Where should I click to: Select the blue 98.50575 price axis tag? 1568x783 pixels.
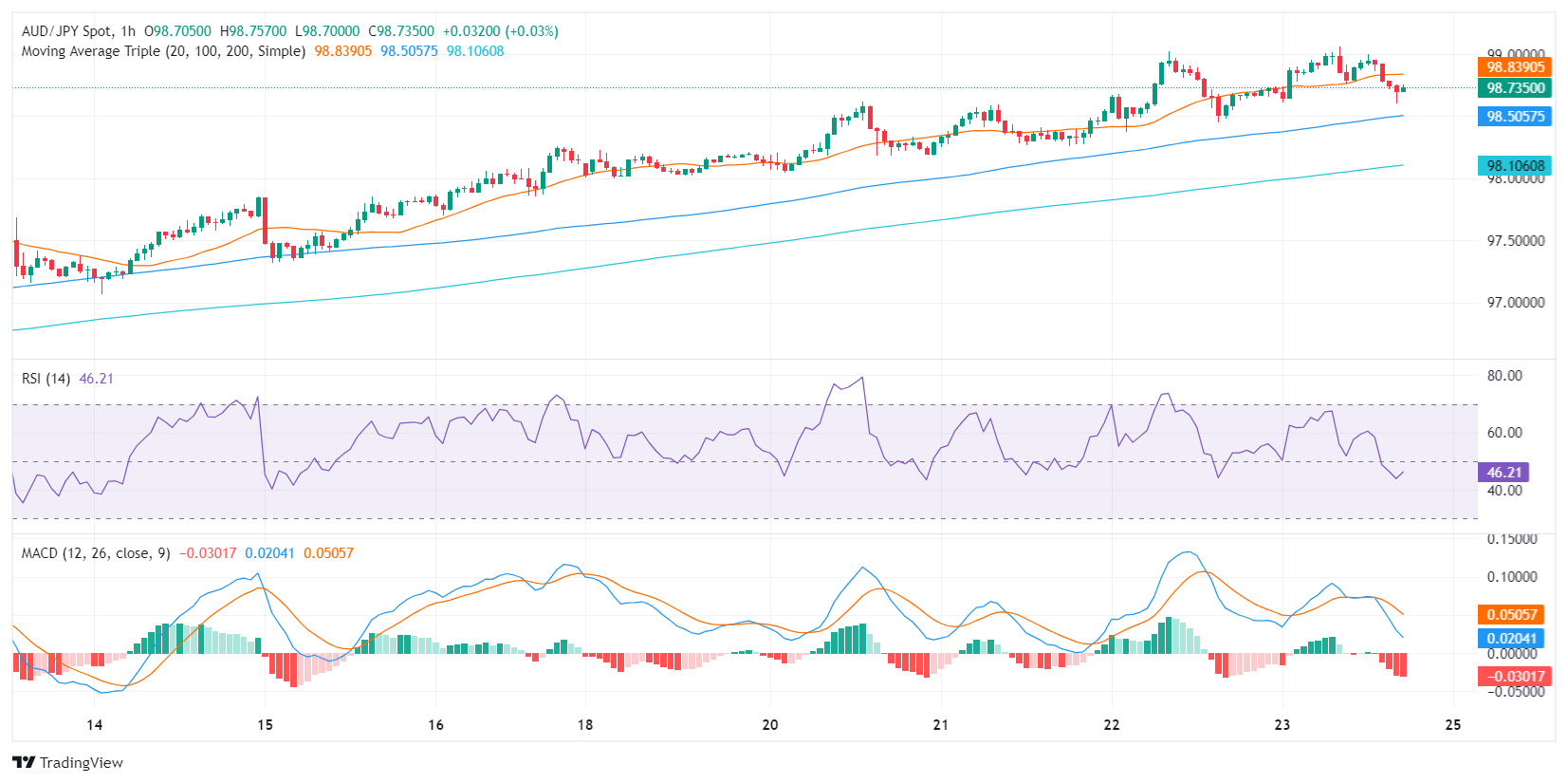pos(1514,117)
